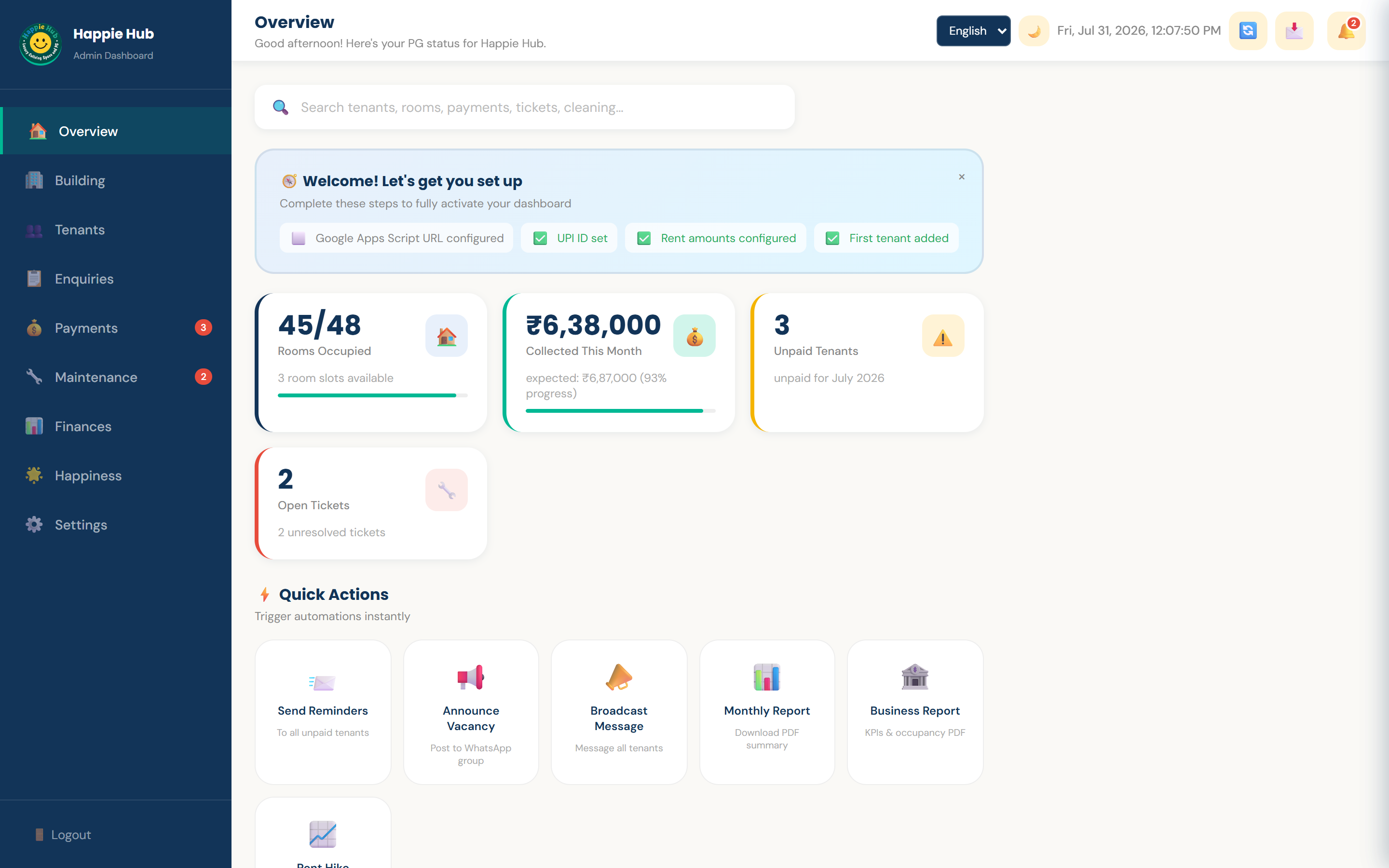Toggle dark mode with moon icon

1034,30
